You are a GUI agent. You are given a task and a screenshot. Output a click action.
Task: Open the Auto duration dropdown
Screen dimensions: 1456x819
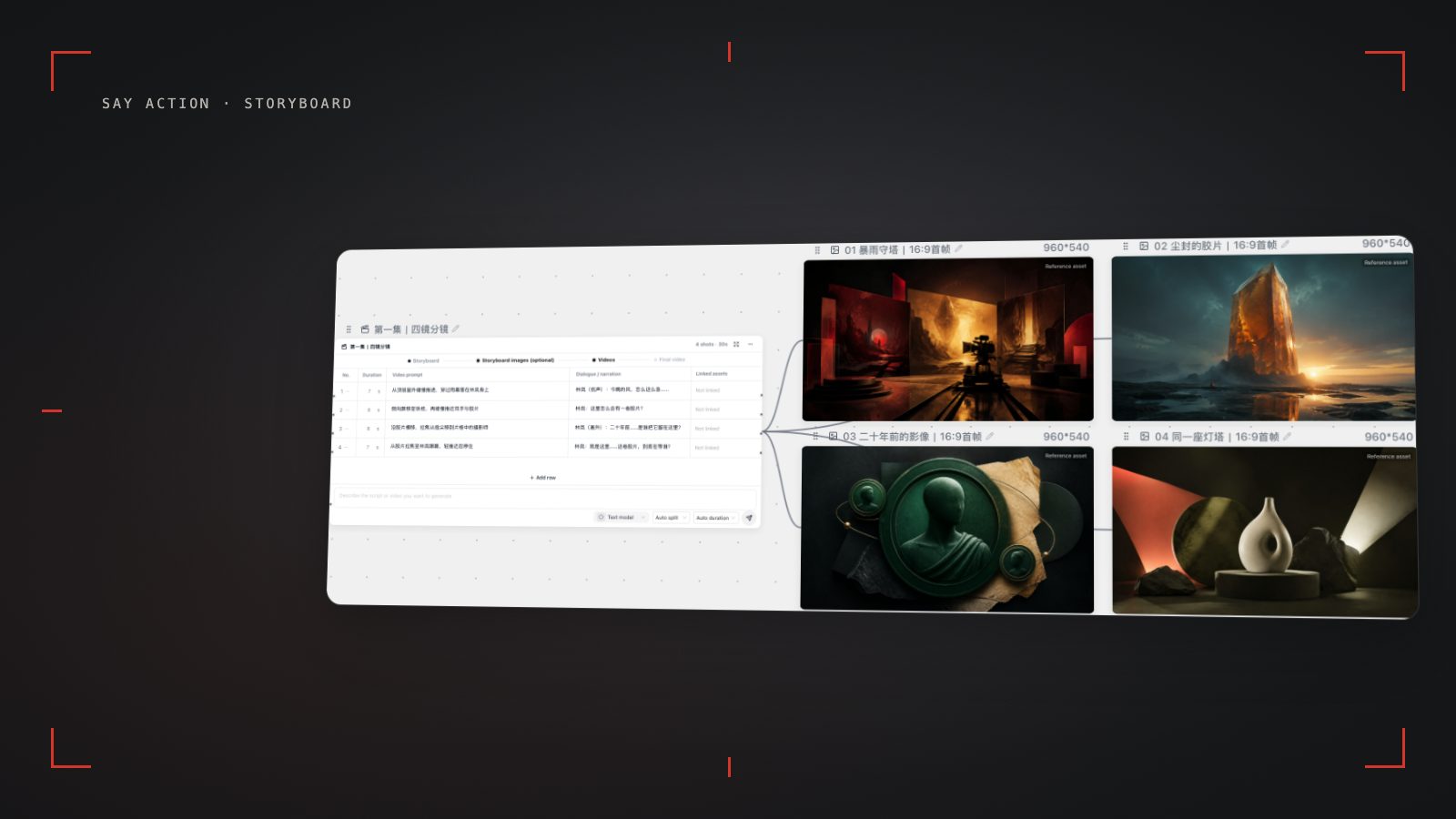point(716,518)
